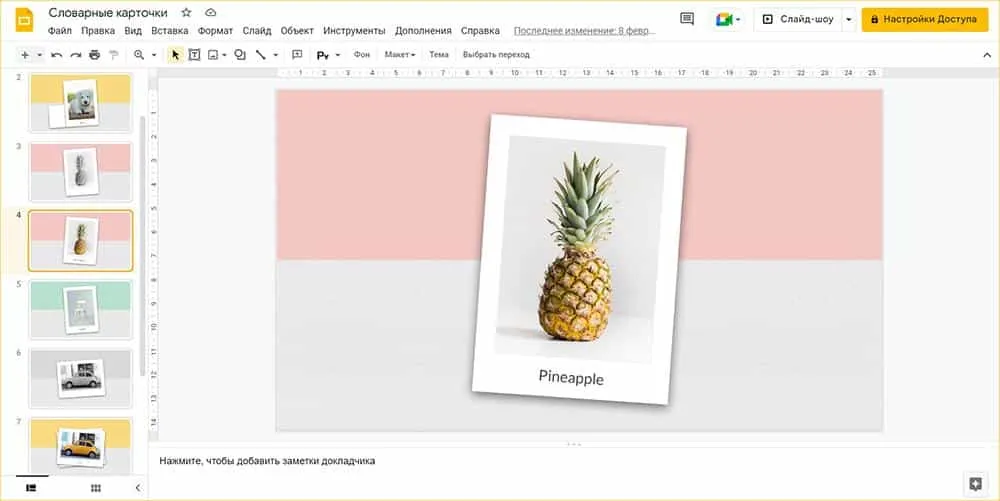Switch to grid view
The height and width of the screenshot is (501, 1000).
[x=96, y=488]
